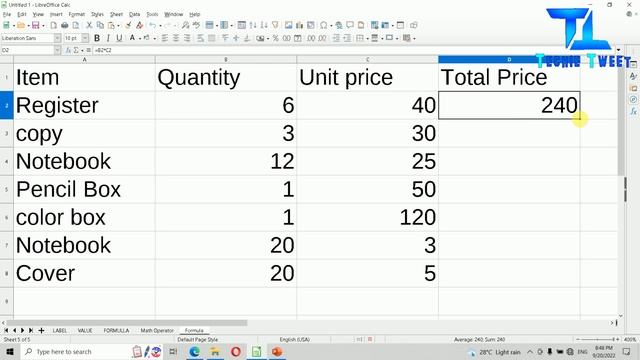Click the Copy icon
This screenshot has height=360, width=640.
click(x=100, y=25)
